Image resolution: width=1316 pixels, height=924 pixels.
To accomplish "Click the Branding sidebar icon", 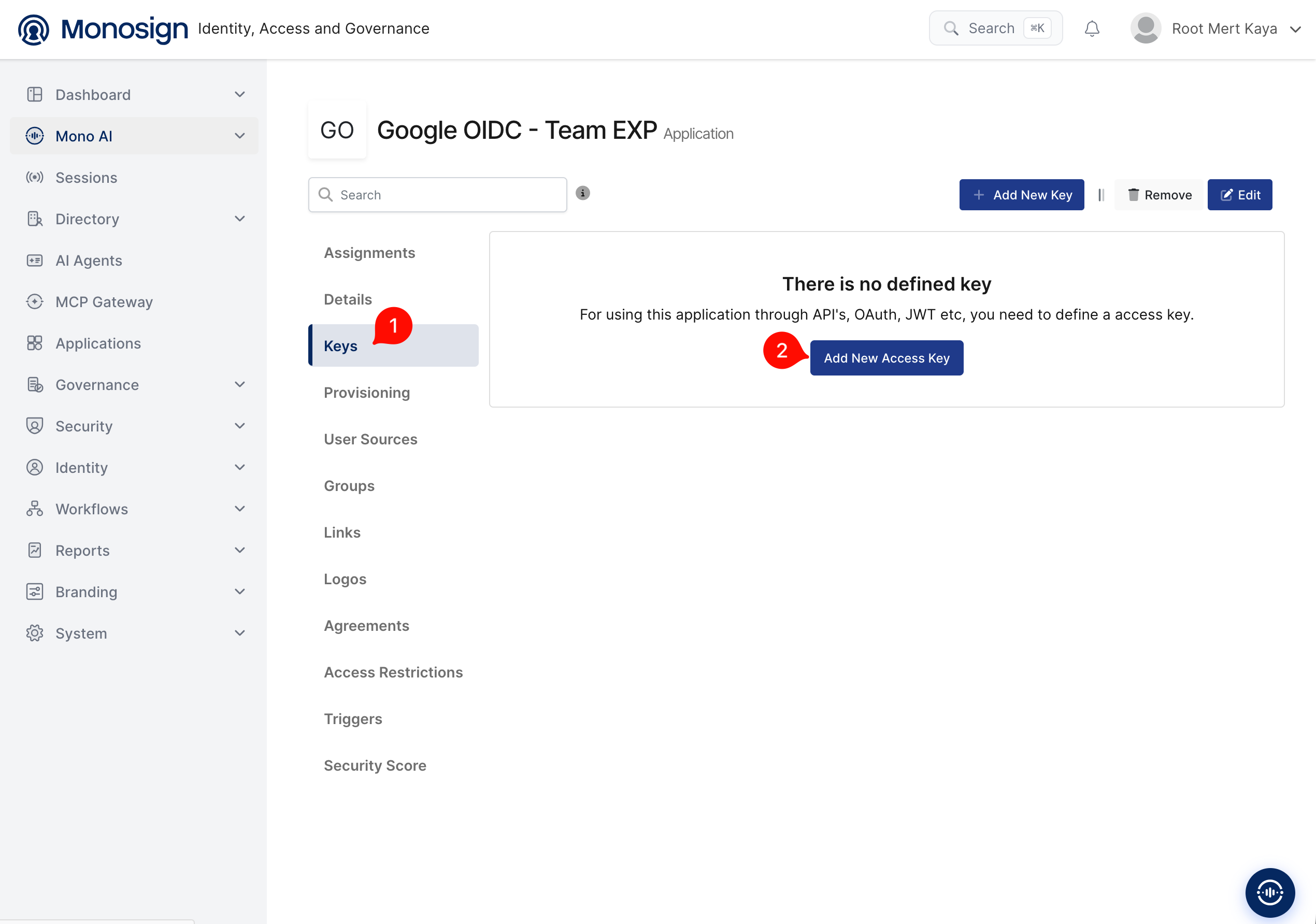I will 34,592.
